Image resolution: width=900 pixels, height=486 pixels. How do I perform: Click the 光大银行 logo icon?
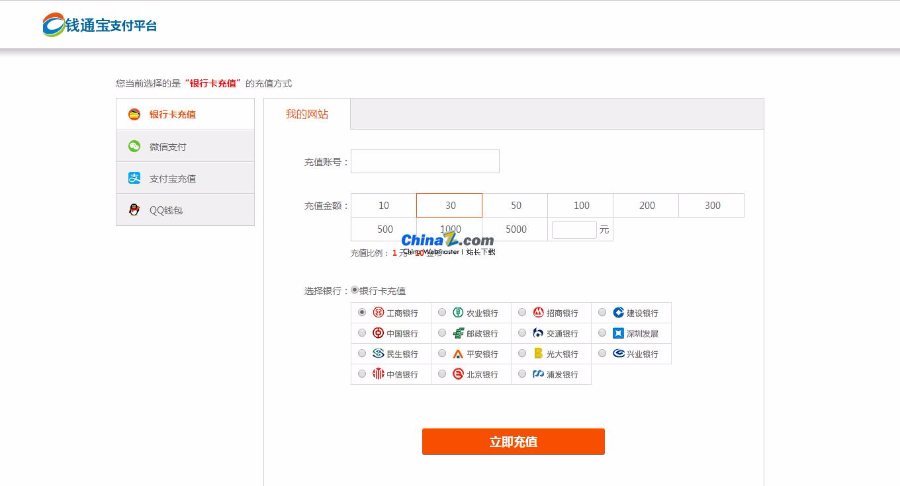[538, 353]
